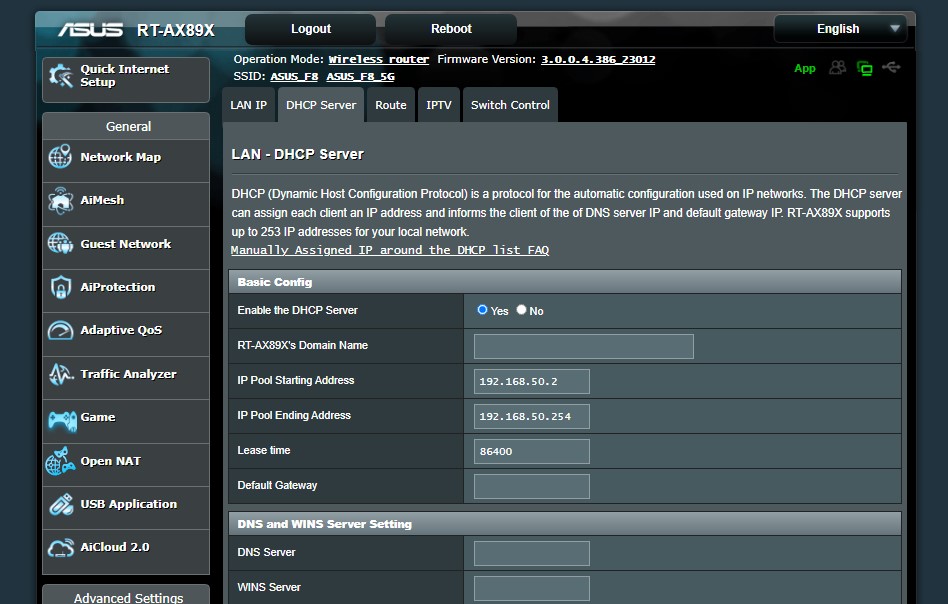Click the DNS Server input field
948x604 pixels.
click(531, 553)
